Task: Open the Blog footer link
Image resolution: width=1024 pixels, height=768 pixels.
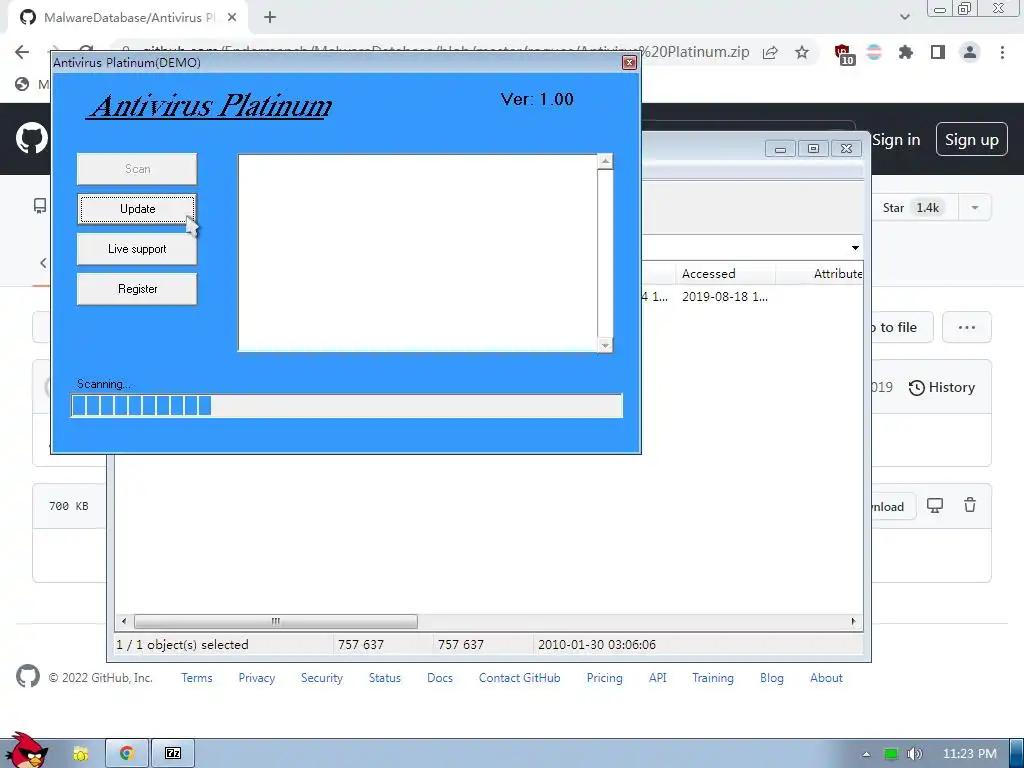Action: coord(771,678)
